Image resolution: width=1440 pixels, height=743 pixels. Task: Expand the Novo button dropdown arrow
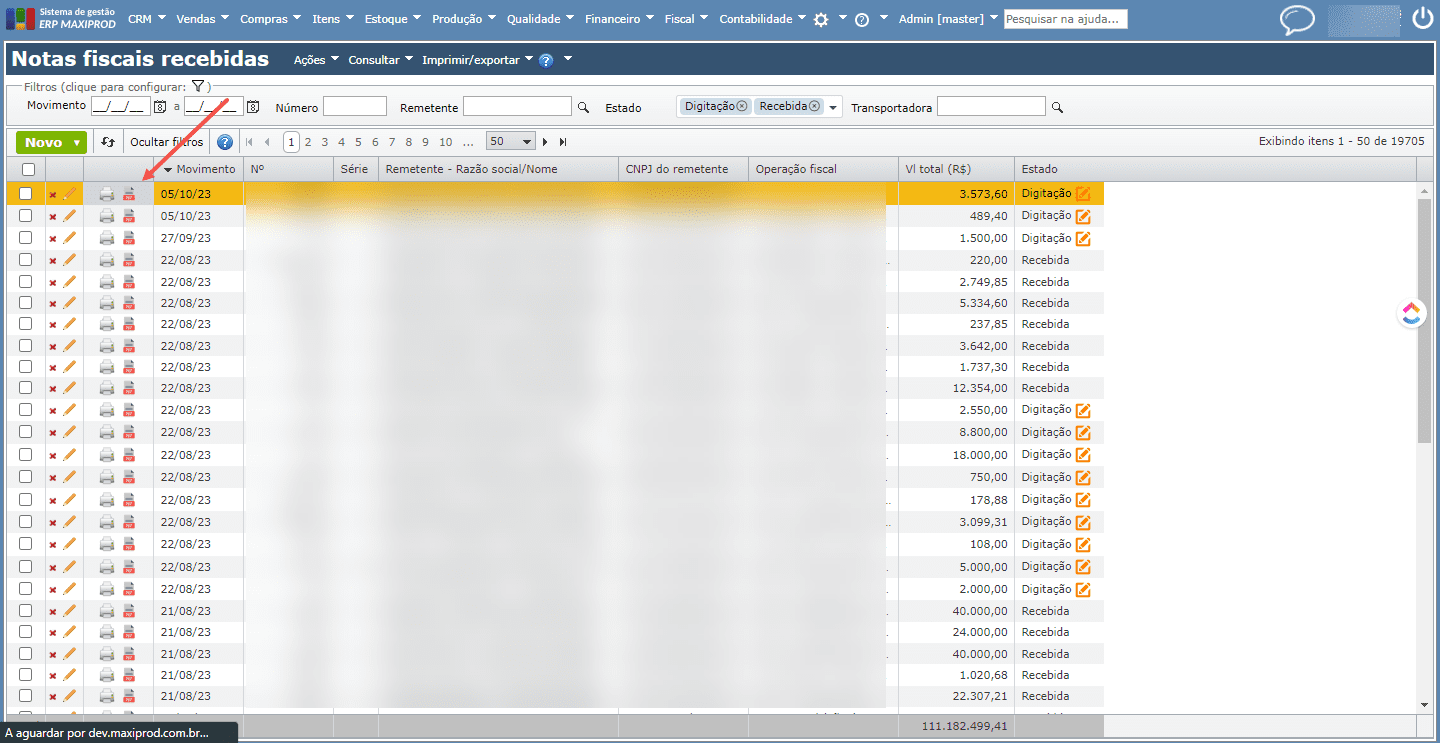(x=77, y=143)
